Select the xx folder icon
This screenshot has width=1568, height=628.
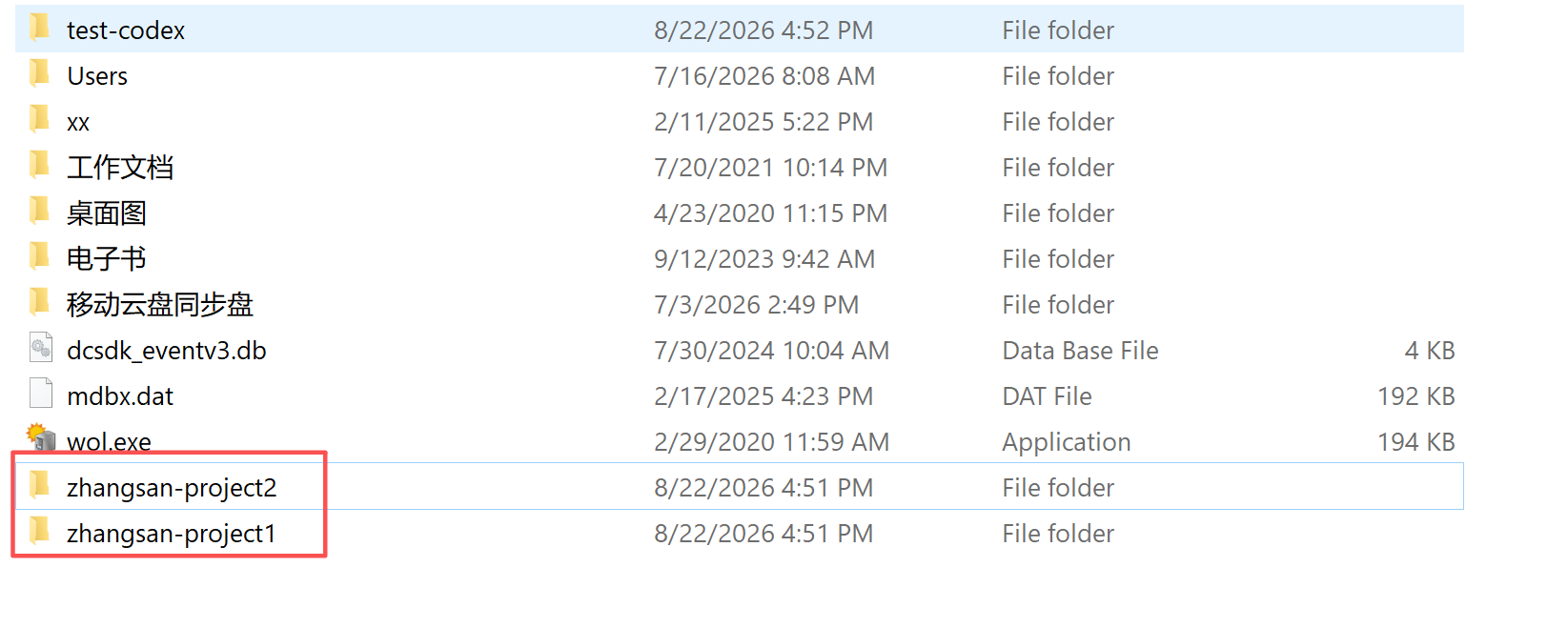(40, 119)
